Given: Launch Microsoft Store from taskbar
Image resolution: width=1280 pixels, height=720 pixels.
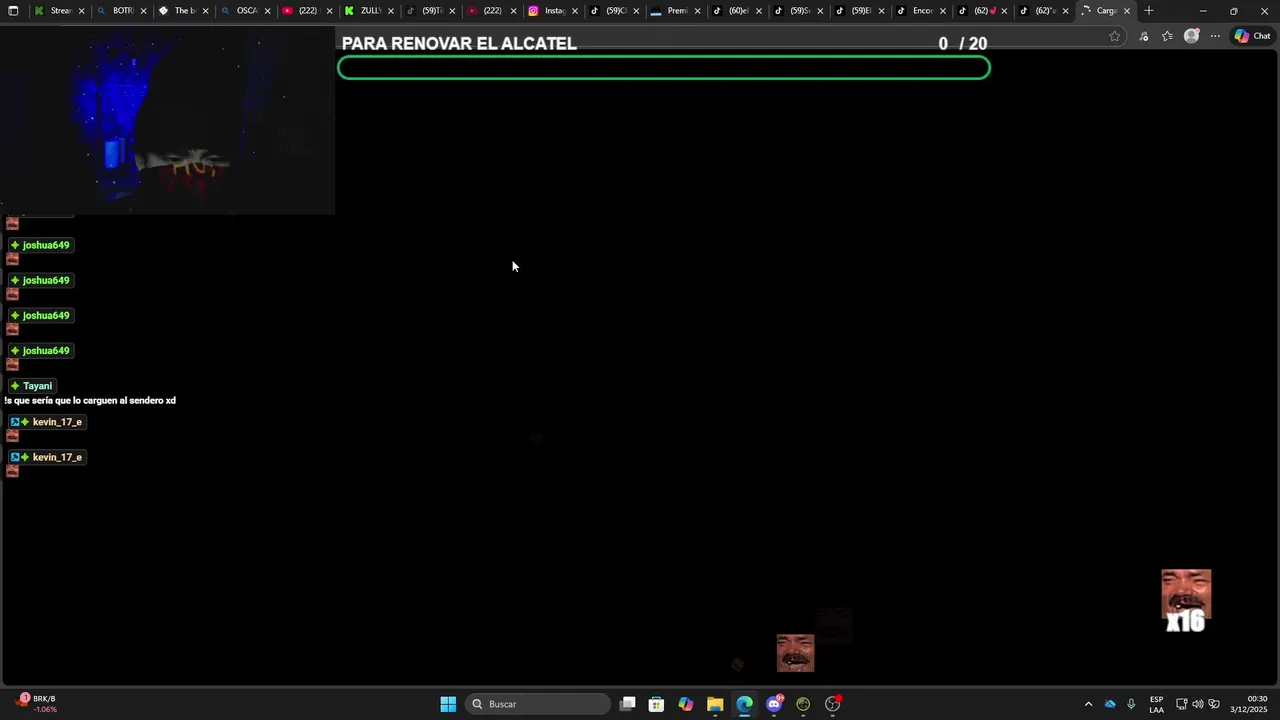Looking at the screenshot, I should coord(656,704).
